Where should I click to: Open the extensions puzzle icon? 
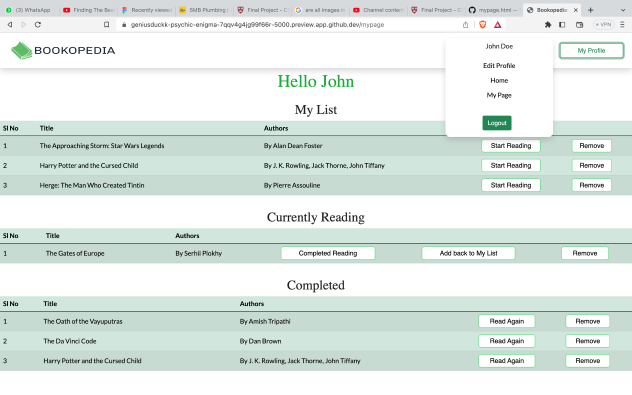548,25
